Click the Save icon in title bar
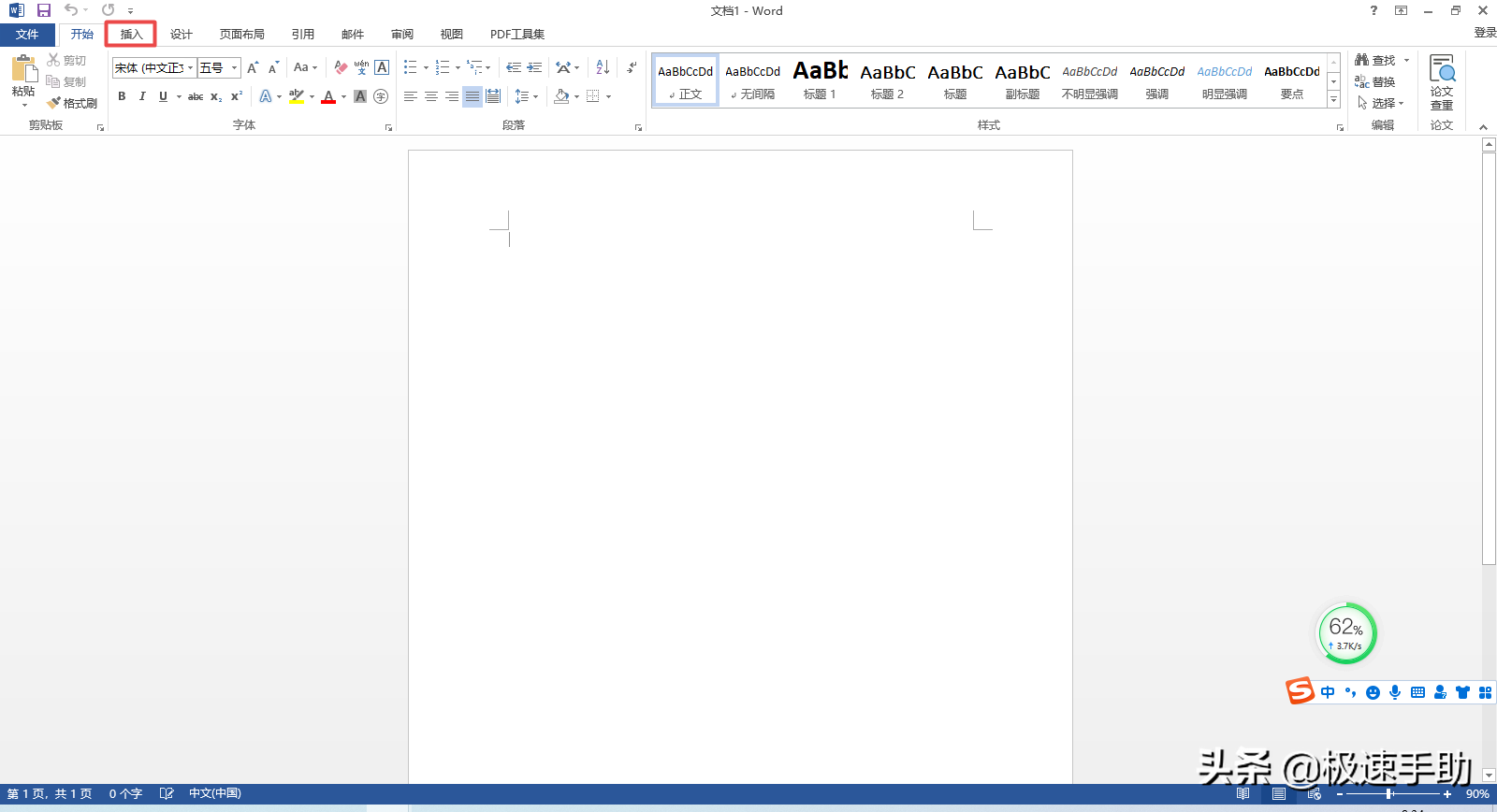Screen dimensions: 1497x812 click(43, 10)
